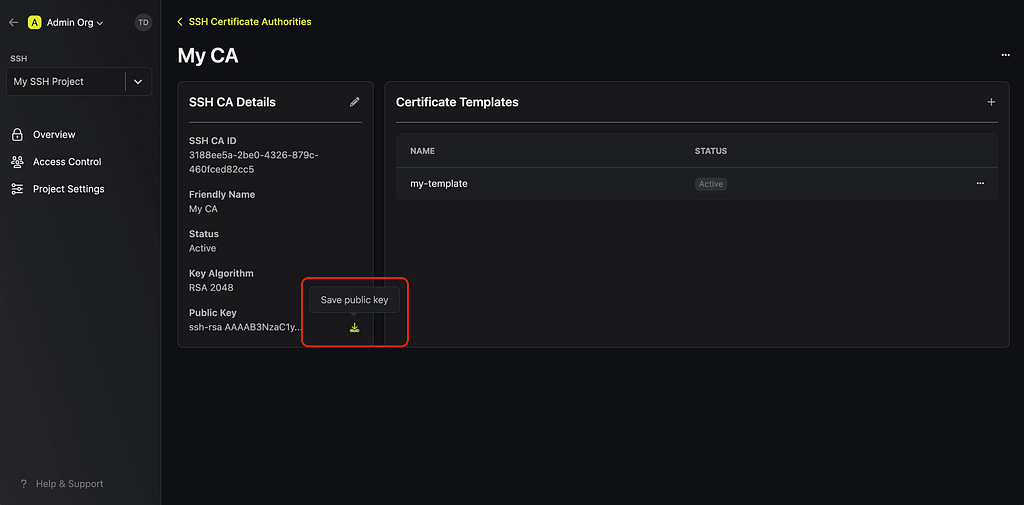
Task: Click the back arrow beside Admin Org
Action: click(13, 22)
